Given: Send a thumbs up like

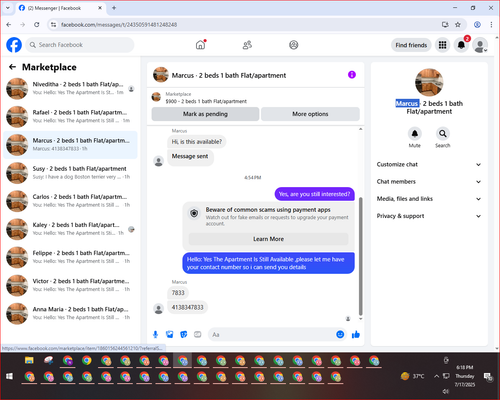Looking at the screenshot, I should coord(356,334).
